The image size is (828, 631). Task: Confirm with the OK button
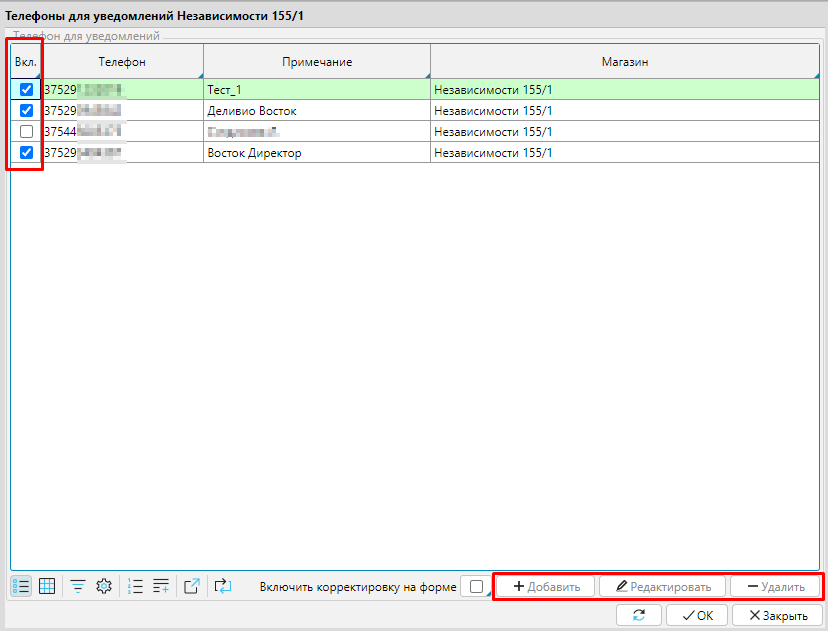(x=697, y=615)
